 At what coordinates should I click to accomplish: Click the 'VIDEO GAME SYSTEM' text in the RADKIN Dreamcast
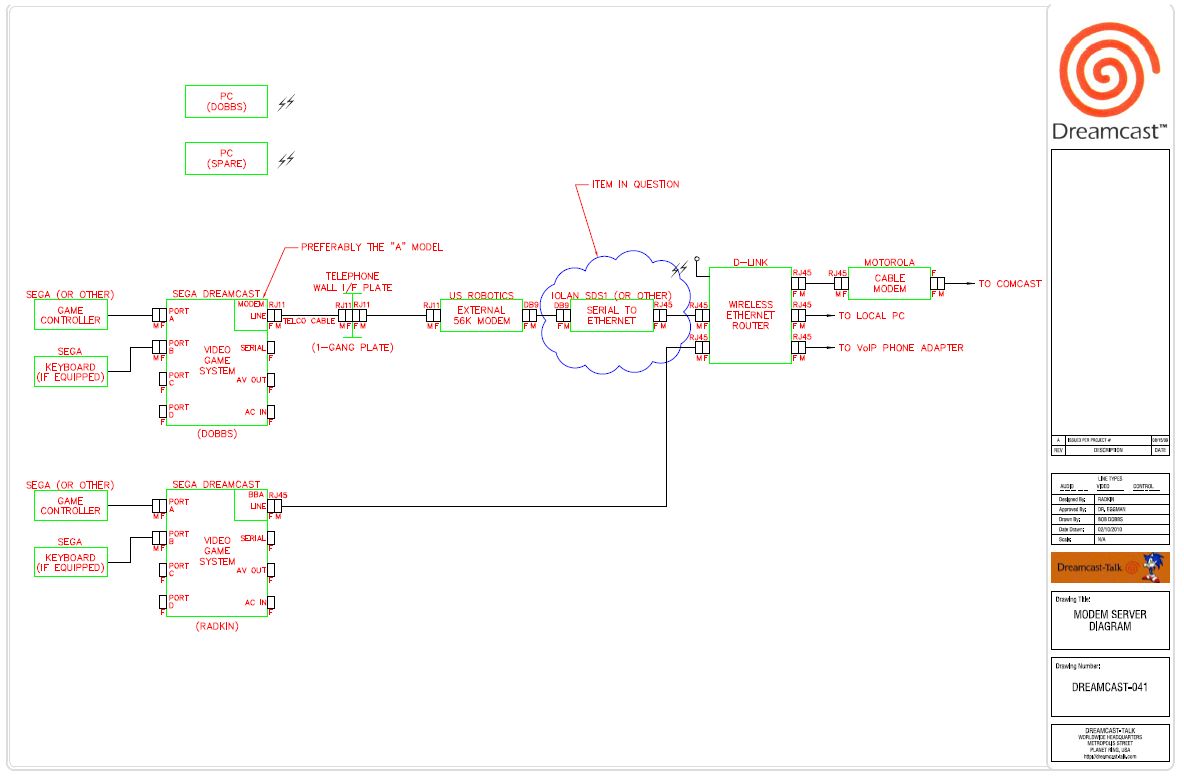click(x=217, y=551)
